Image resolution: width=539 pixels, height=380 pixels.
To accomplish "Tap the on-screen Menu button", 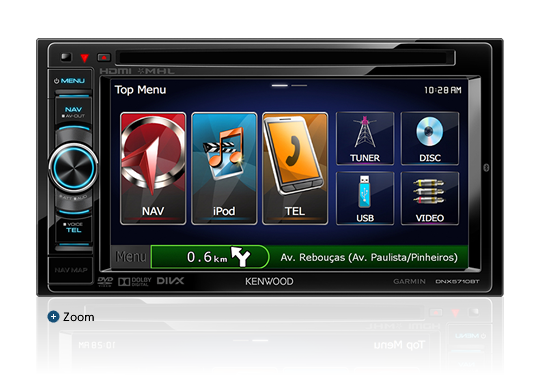I will [131, 257].
